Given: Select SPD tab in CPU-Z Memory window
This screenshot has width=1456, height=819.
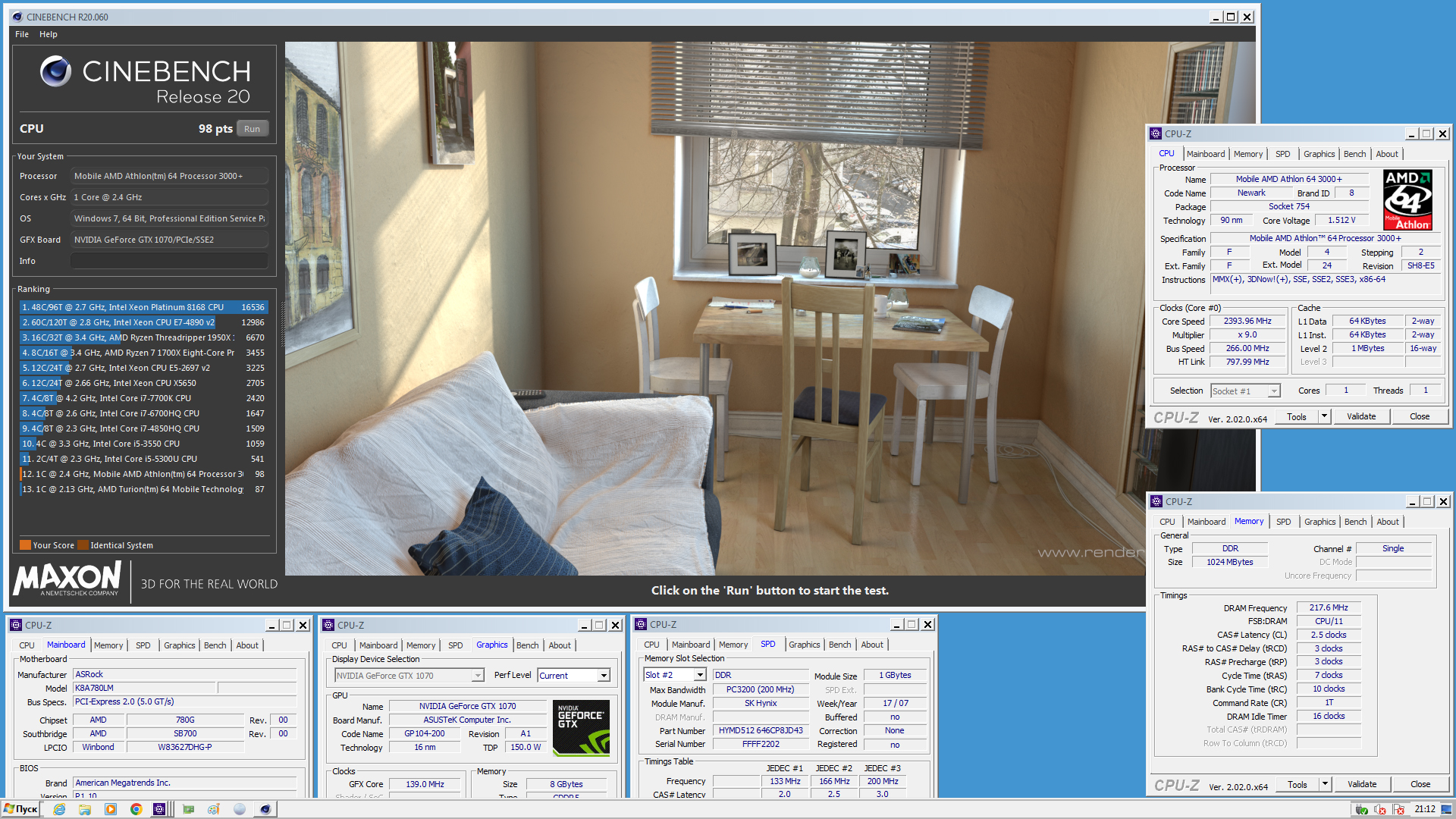Looking at the screenshot, I should click(1283, 522).
